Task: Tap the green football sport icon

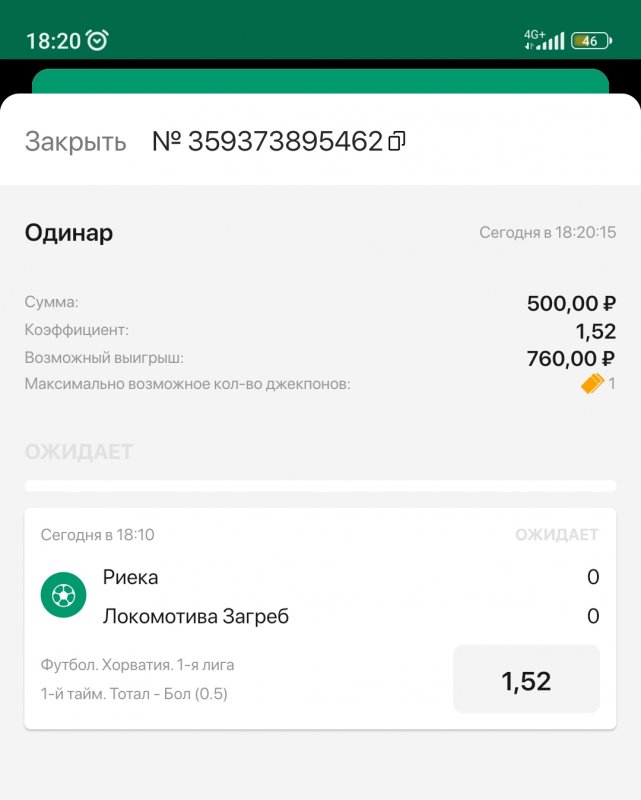Action: (63, 596)
